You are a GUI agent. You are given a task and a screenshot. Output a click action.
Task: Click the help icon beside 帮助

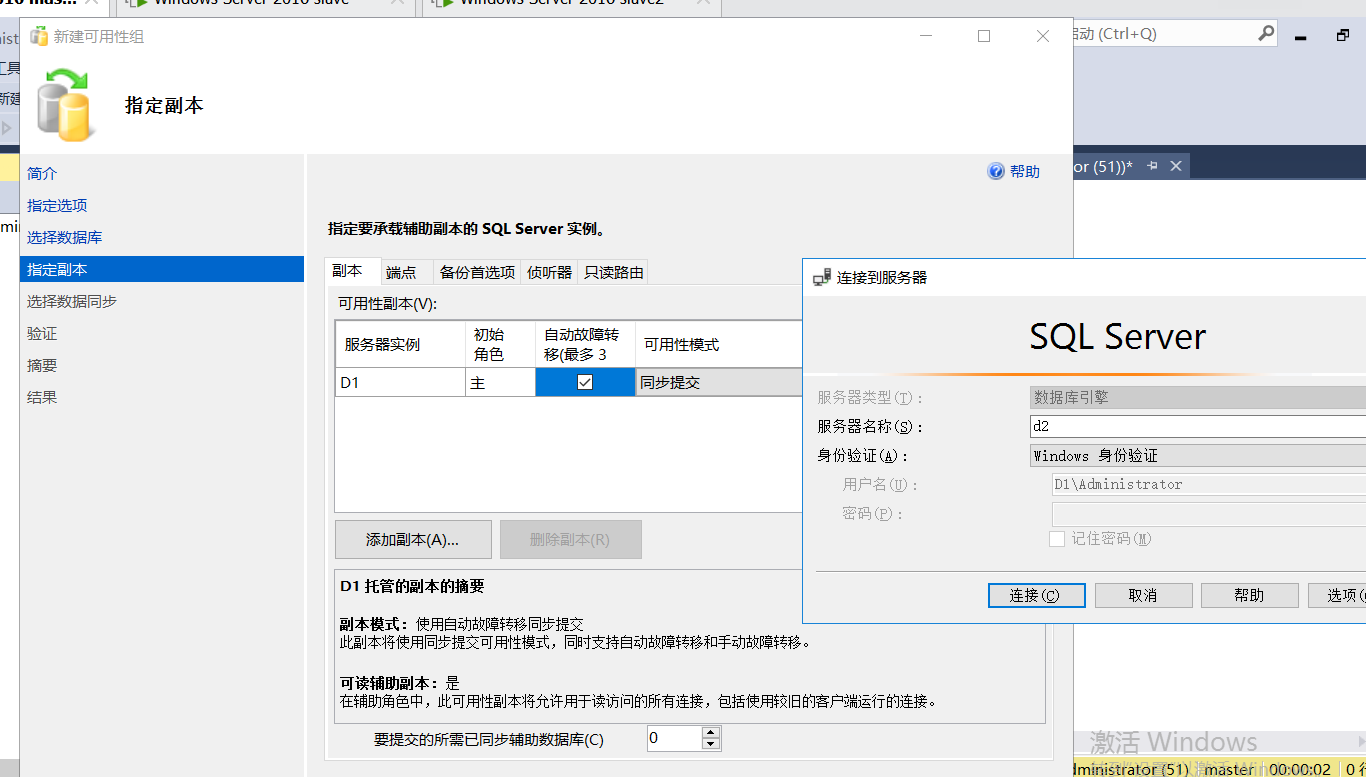(996, 171)
